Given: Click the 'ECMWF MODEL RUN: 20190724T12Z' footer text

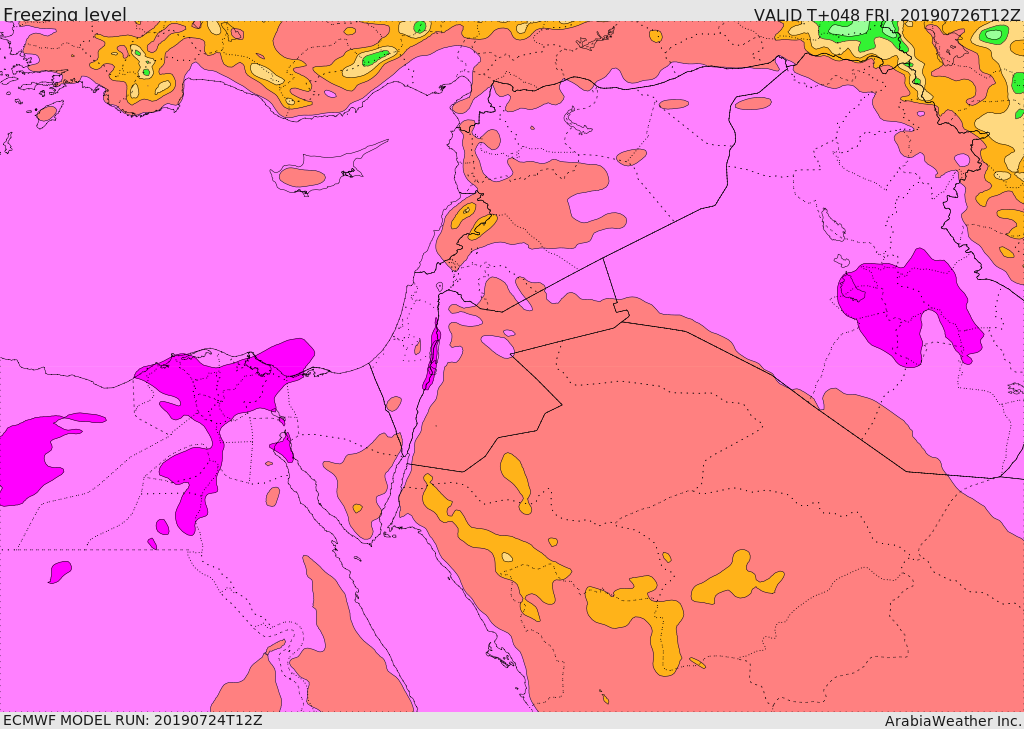Looking at the screenshot, I should coord(133,720).
